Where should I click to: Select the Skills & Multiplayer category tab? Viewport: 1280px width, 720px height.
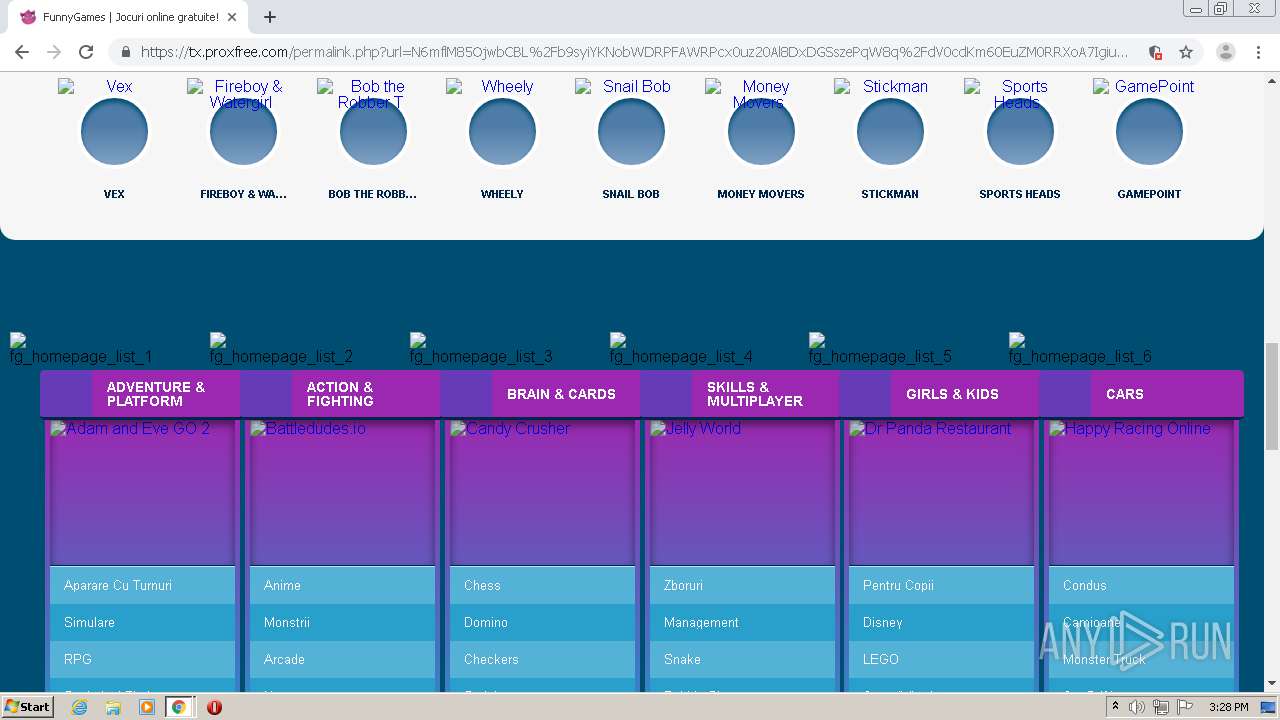[x=740, y=394]
